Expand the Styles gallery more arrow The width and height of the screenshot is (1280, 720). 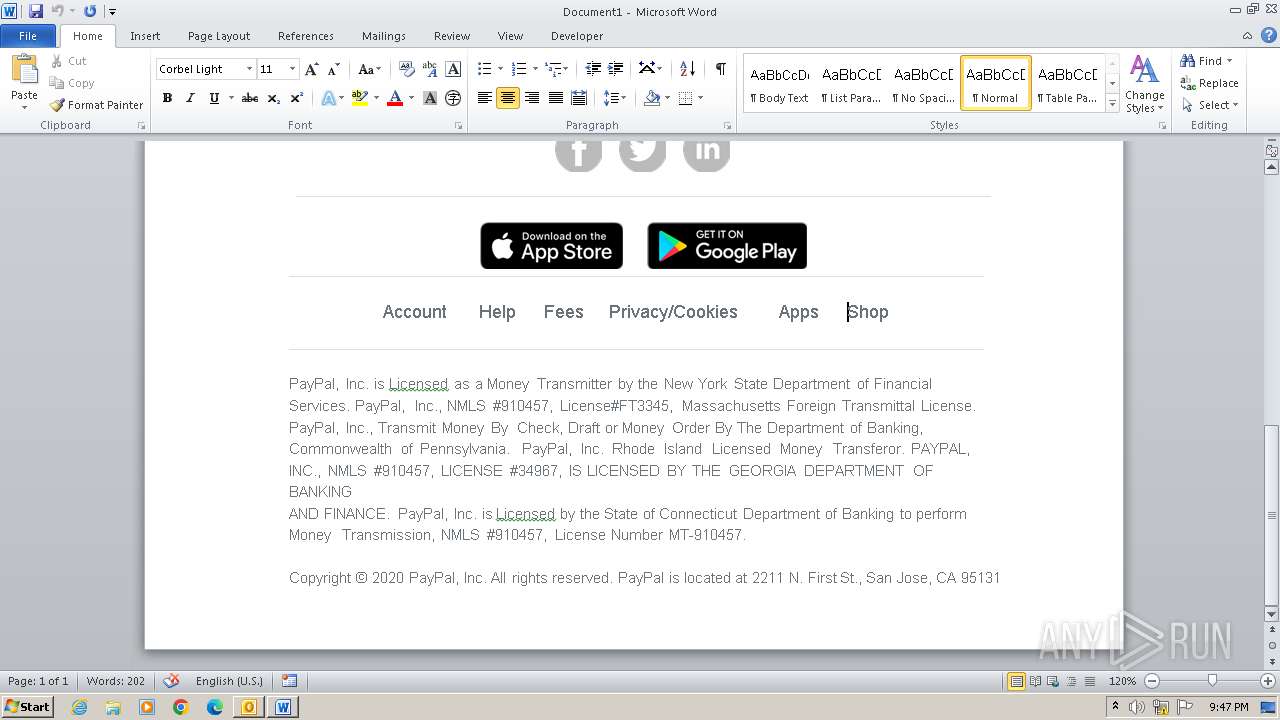click(1112, 103)
